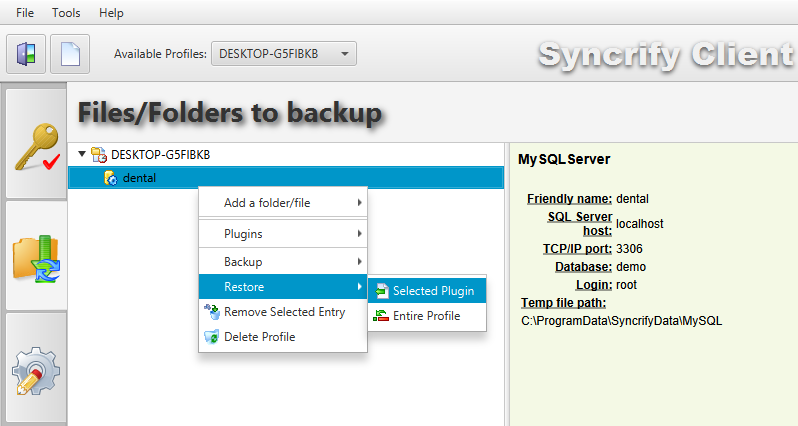Viewport: 798px width, 426px height.
Task: Click the blank page toolbar icon
Action: pyautogui.click(x=70, y=53)
